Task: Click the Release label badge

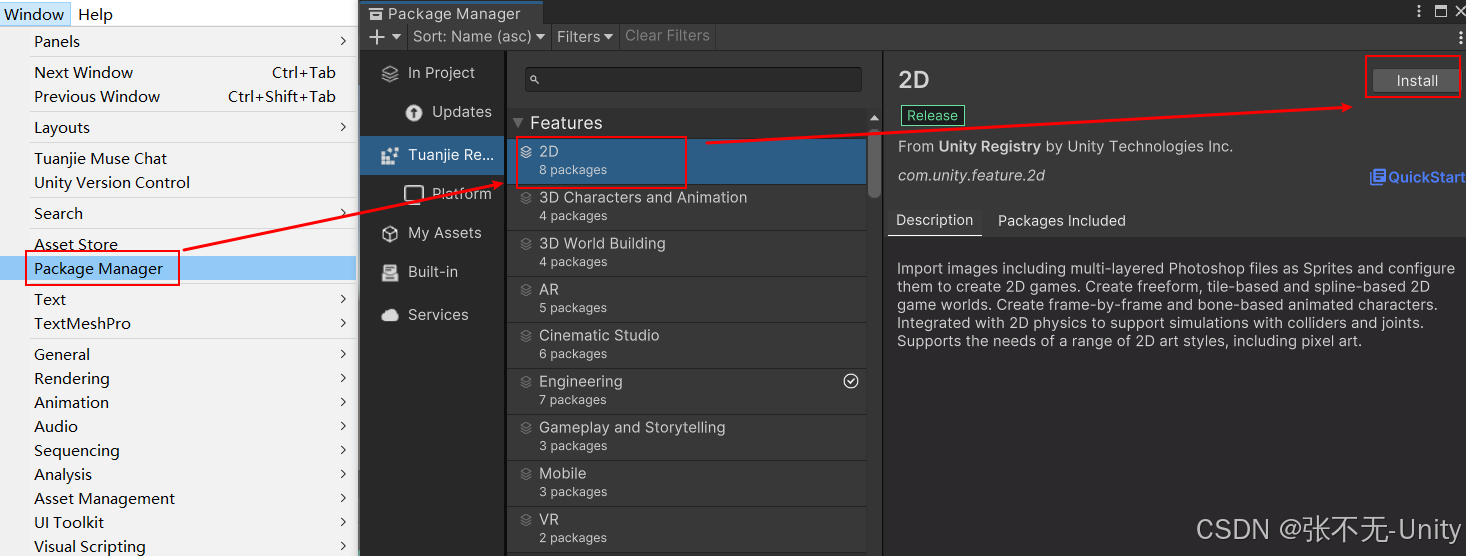Action: coord(932,116)
